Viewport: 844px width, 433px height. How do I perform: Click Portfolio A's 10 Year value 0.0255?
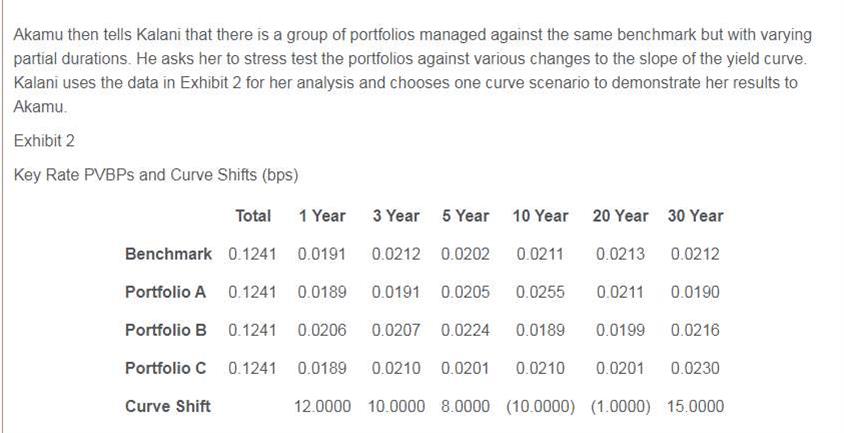540,292
